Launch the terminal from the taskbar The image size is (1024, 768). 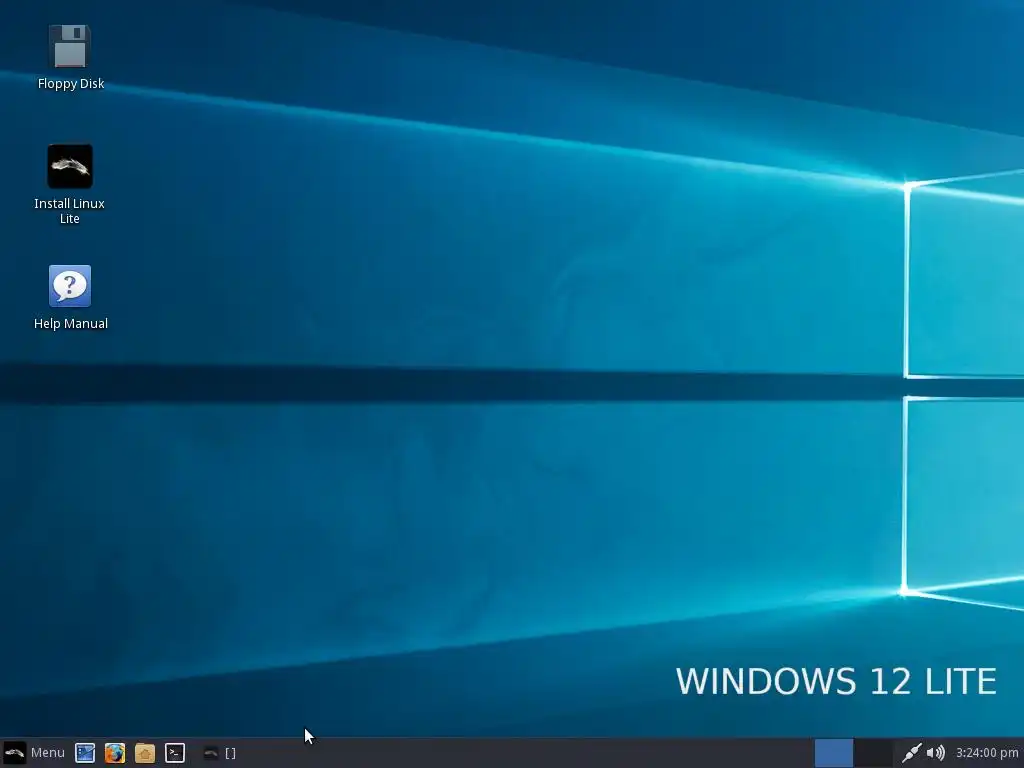[x=175, y=753]
